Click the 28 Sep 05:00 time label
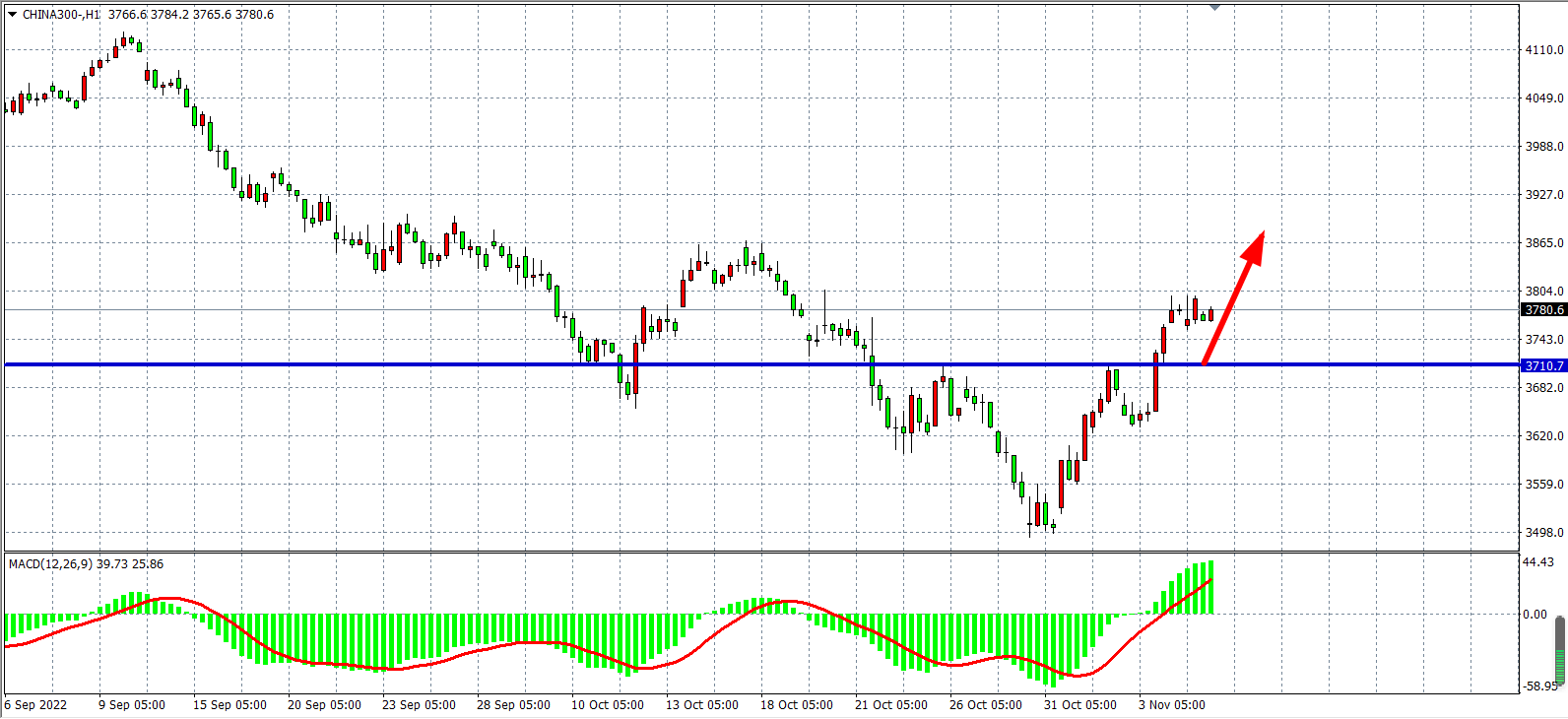 coord(513,705)
